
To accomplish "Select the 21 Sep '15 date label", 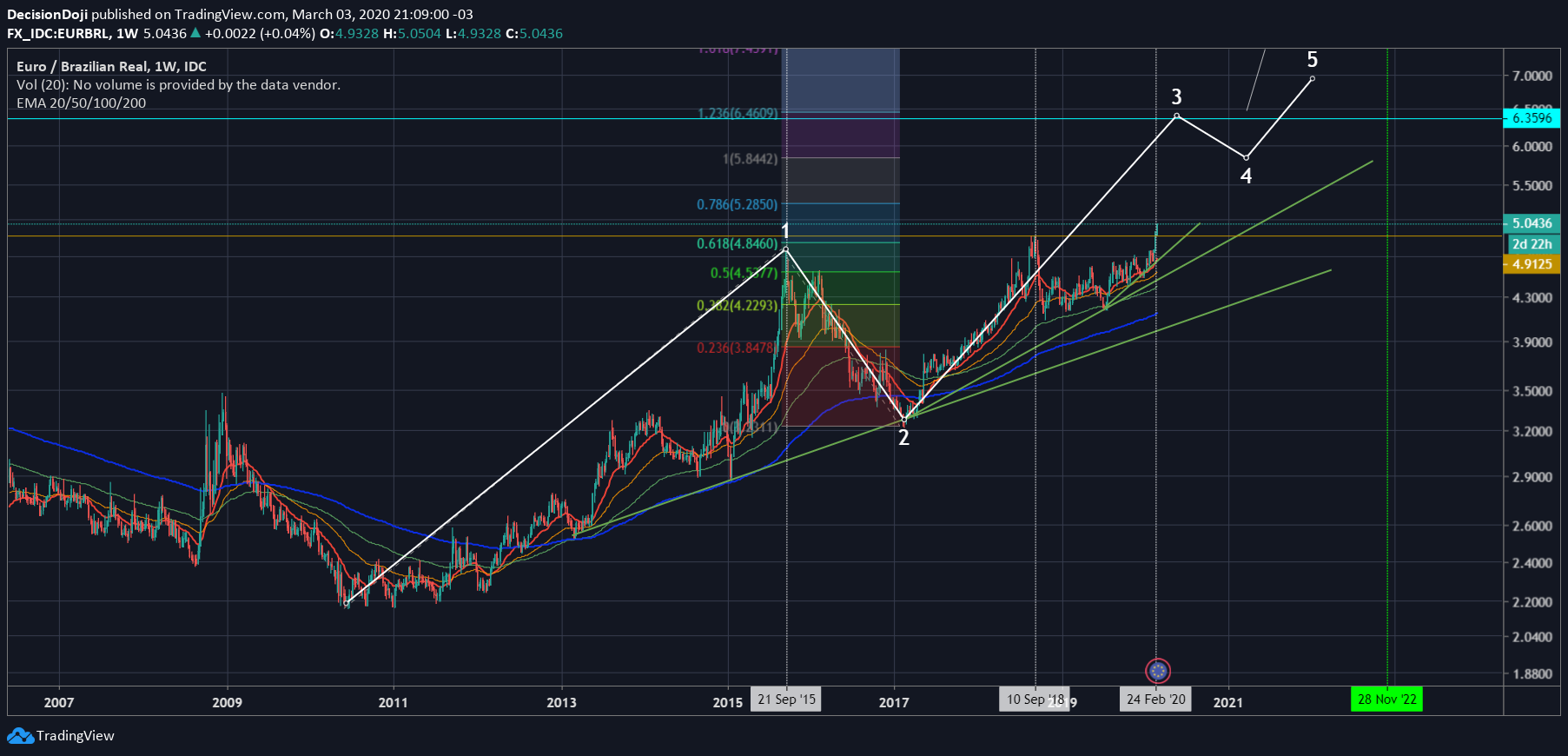I will point(786,700).
